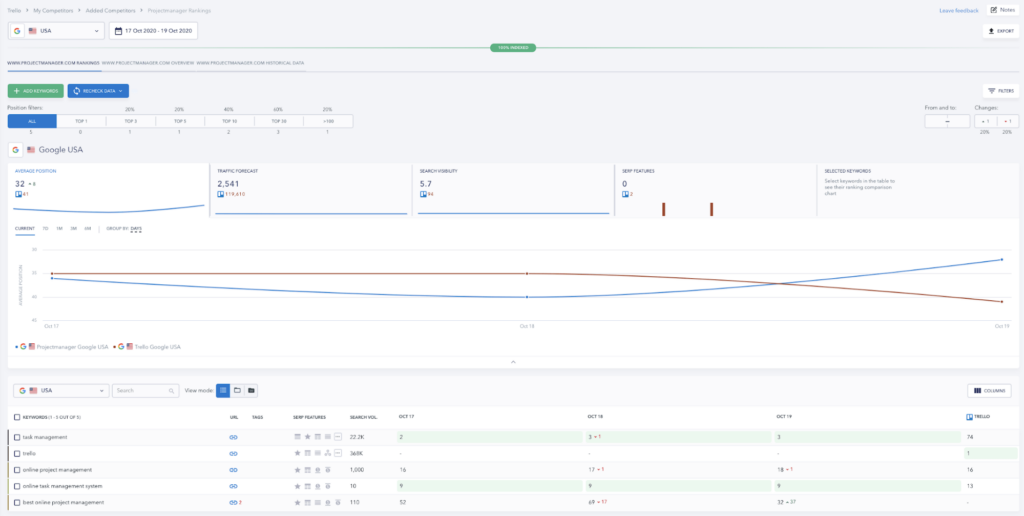Switch to projectmanager.com Historical Data tab
The image size is (1024, 516).
pyautogui.click(x=250, y=63)
